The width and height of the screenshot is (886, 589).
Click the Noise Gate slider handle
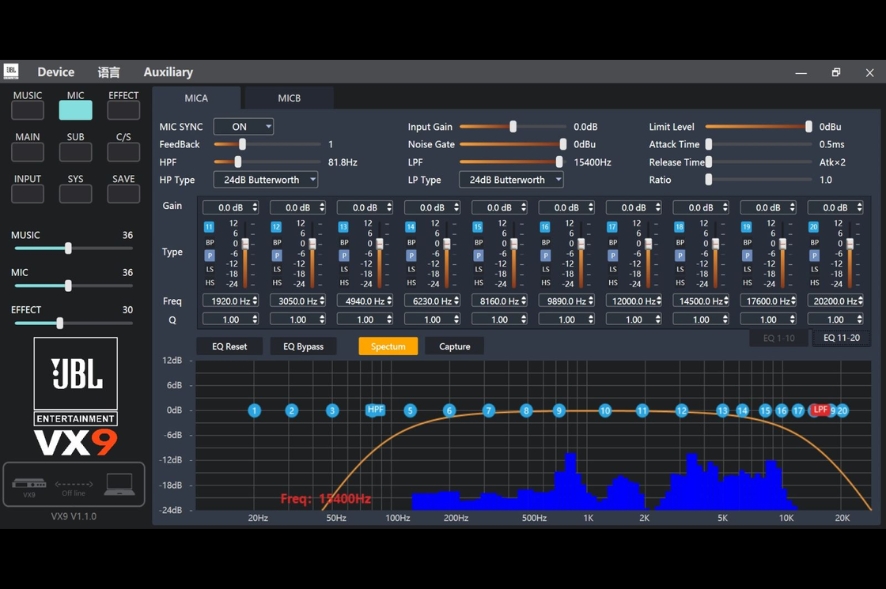click(563, 144)
